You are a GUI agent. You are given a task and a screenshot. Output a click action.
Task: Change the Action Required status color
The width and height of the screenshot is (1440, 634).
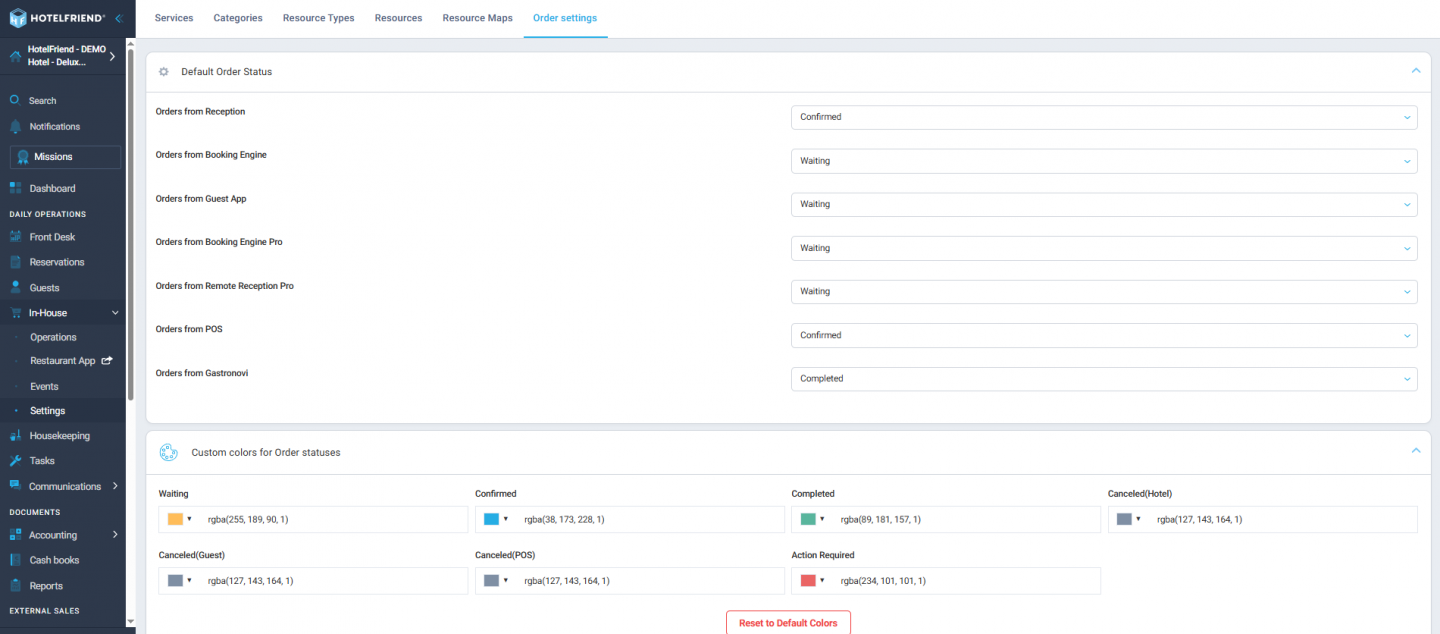pos(810,580)
